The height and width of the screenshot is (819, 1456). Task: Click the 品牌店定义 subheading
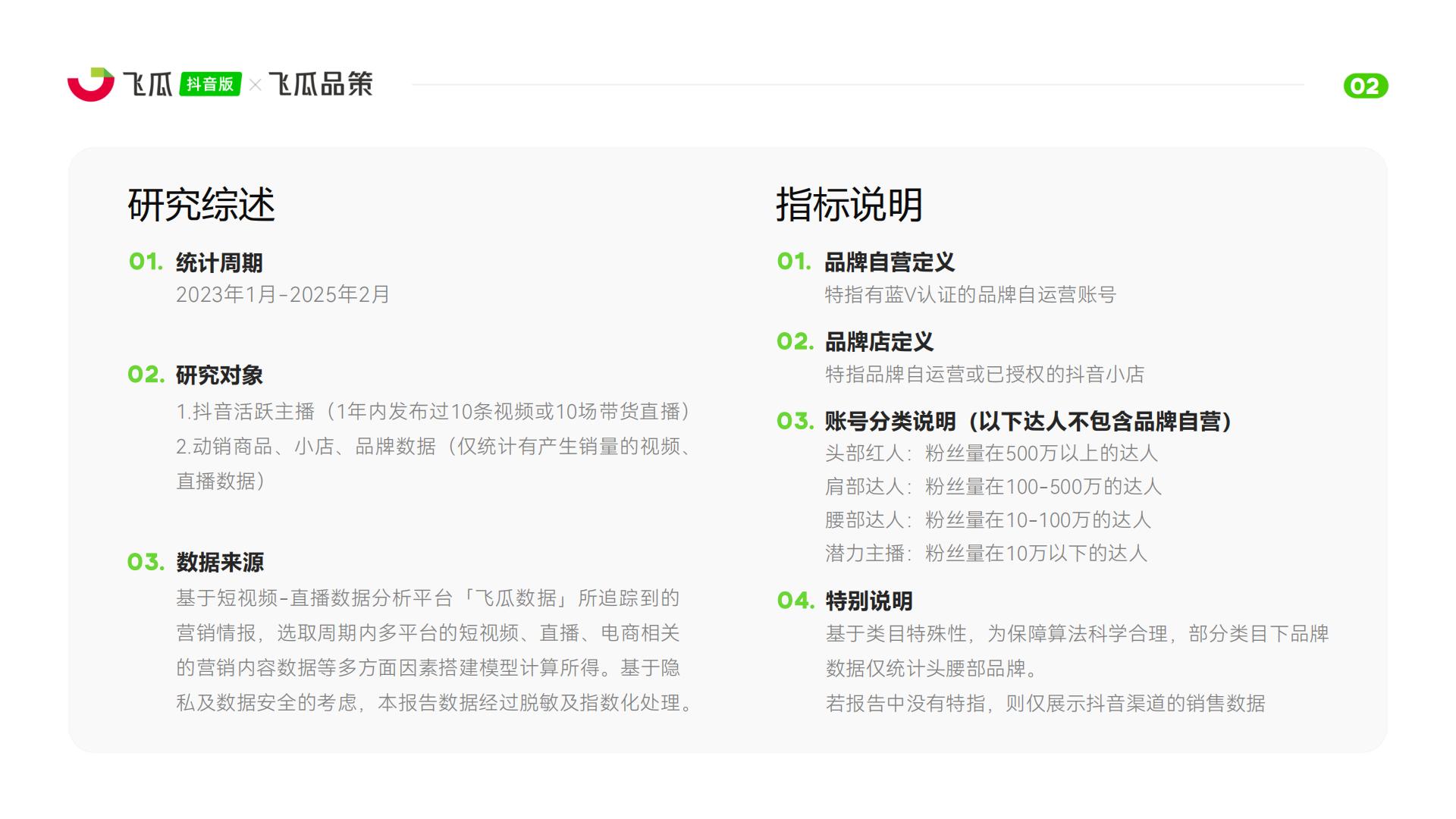pos(879,342)
